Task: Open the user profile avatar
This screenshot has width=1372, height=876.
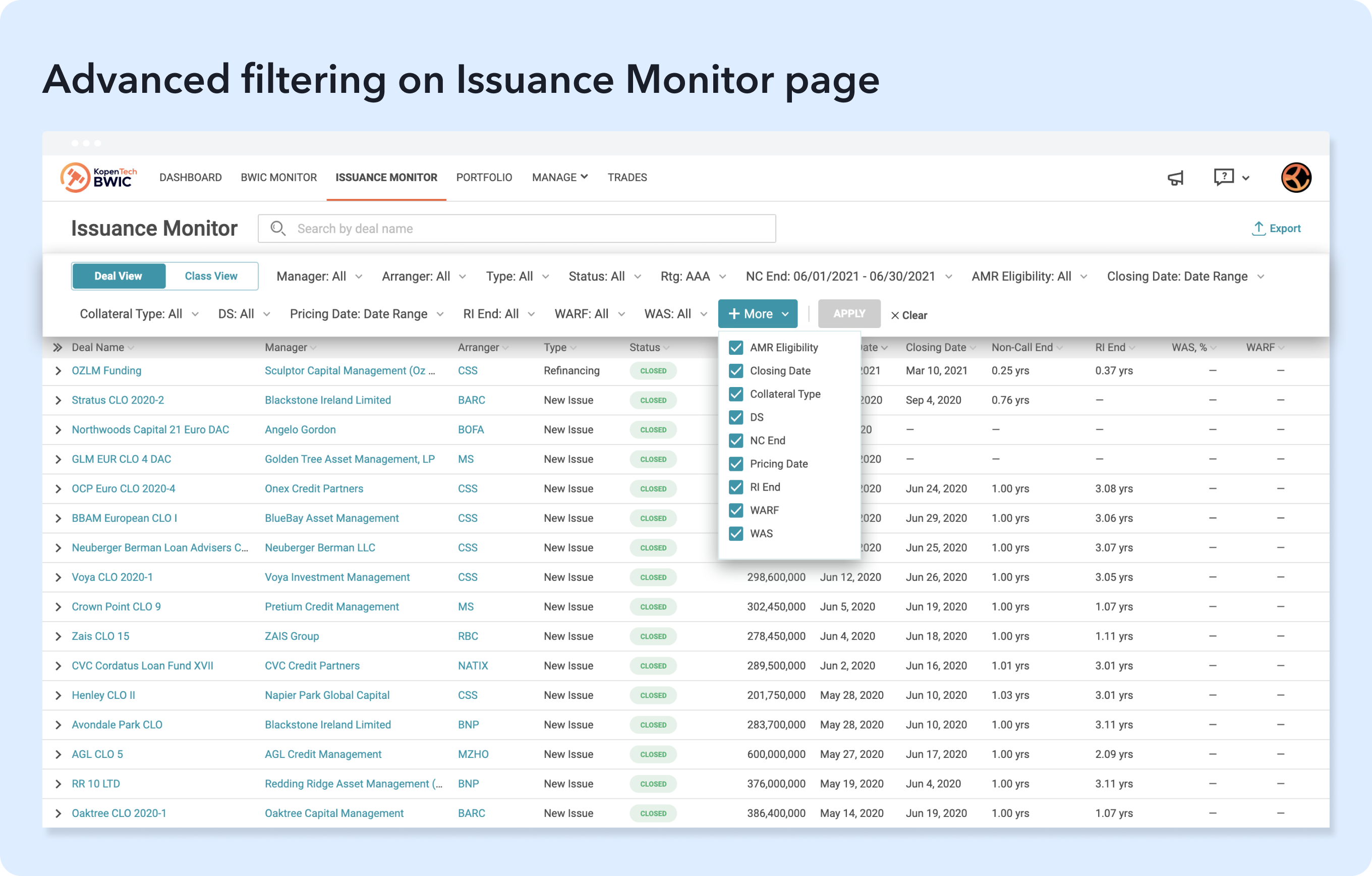Action: point(1296,178)
